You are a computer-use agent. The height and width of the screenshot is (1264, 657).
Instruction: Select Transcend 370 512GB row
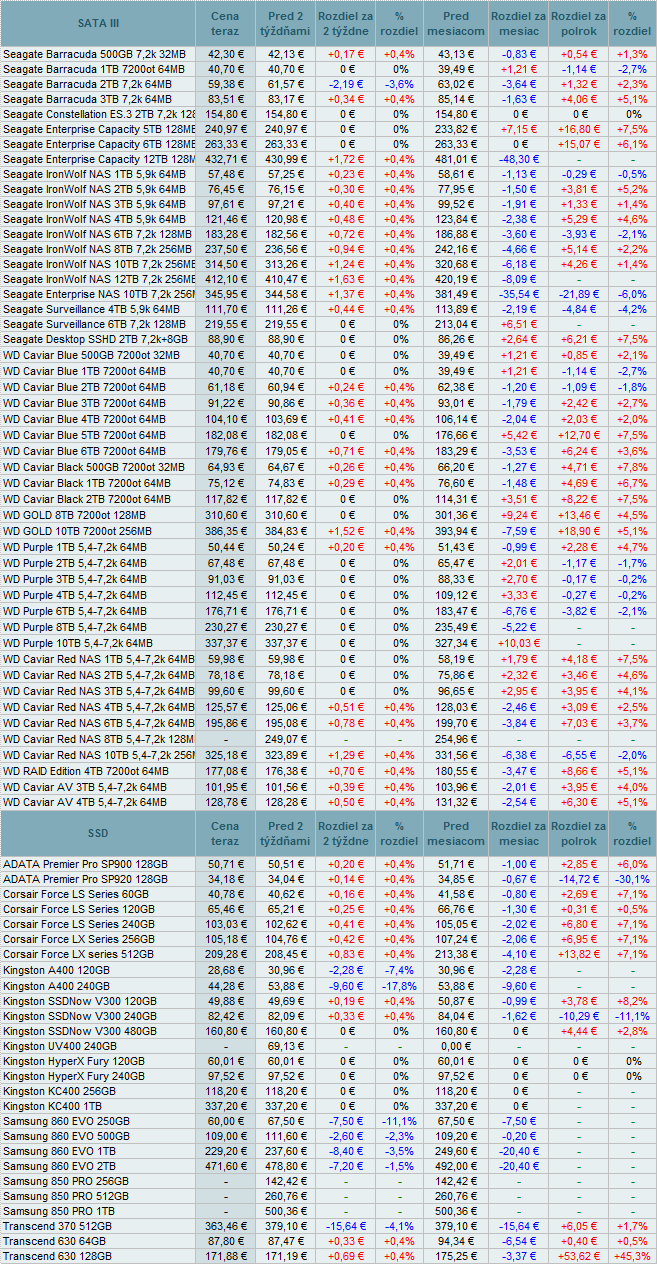[328, 1226]
